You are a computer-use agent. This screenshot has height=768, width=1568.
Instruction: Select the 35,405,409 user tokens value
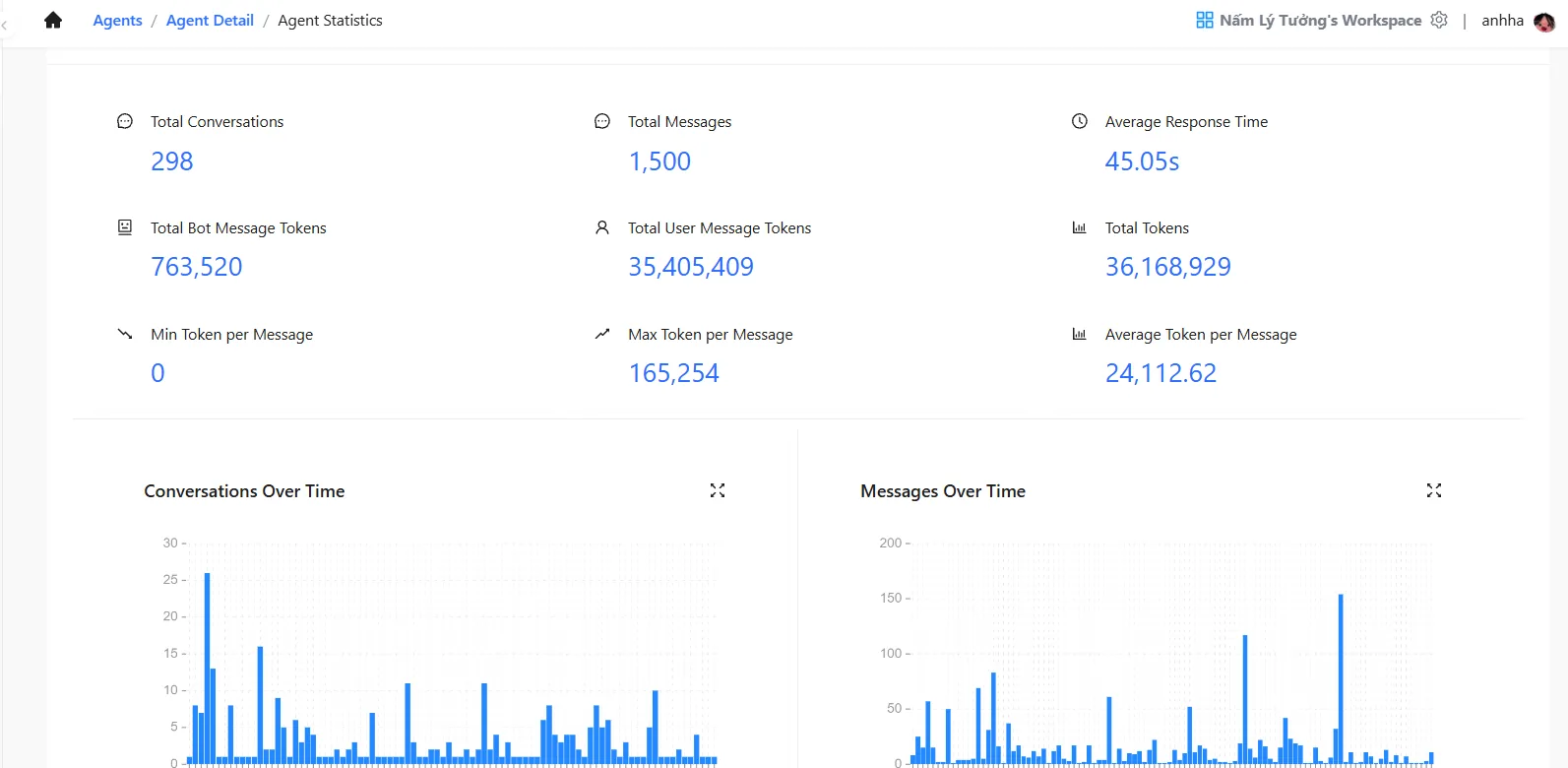point(691,267)
